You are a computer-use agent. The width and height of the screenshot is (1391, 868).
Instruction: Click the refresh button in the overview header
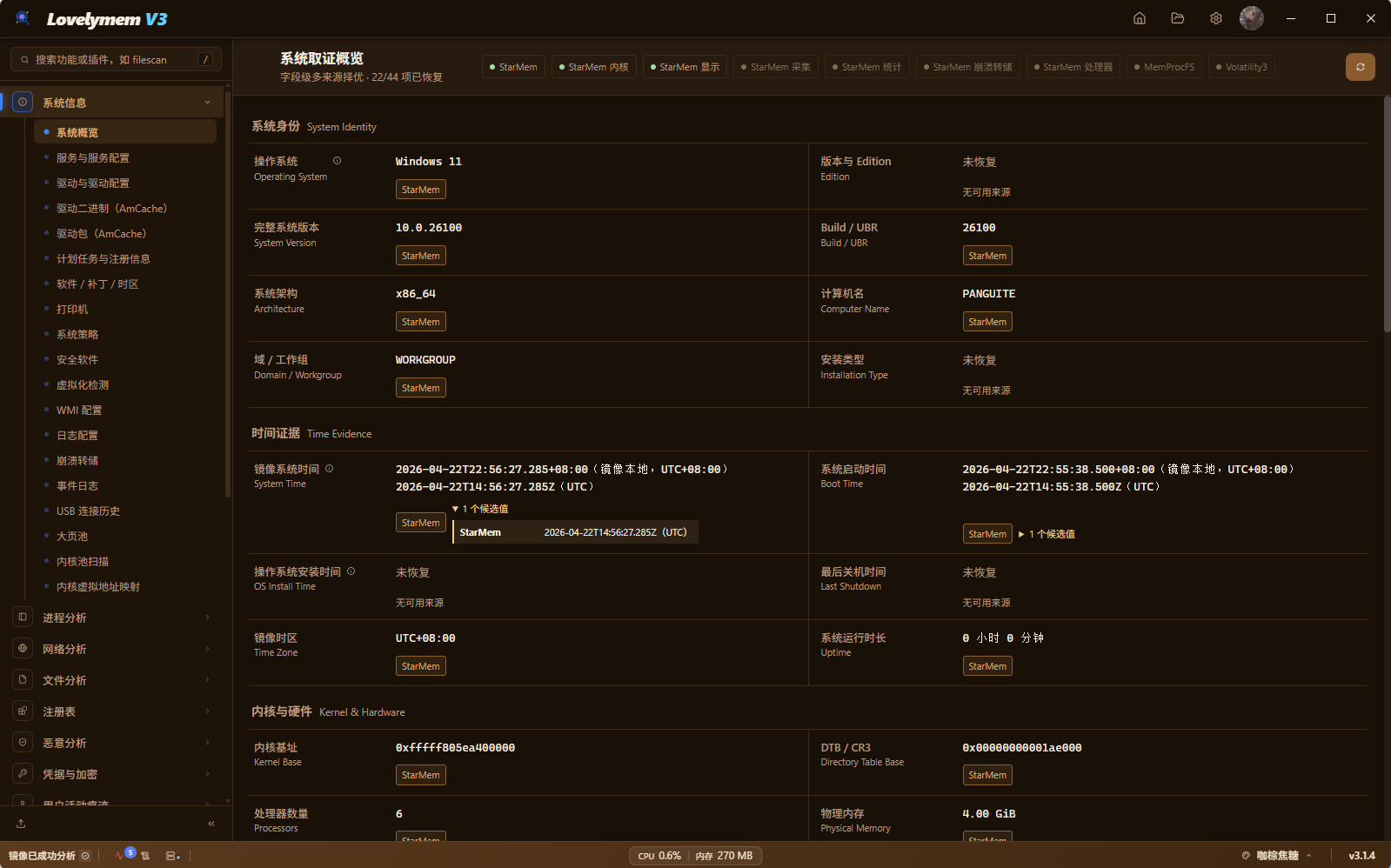(x=1361, y=67)
